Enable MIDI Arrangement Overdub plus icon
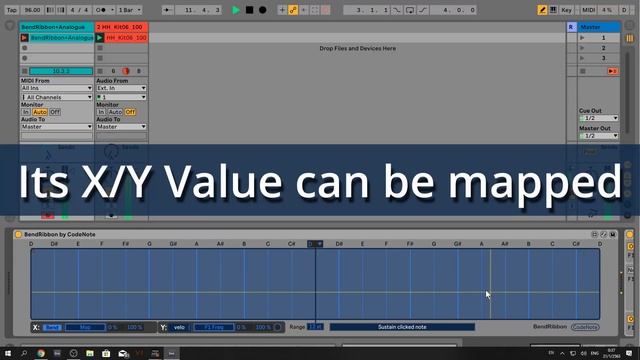 coord(282,10)
